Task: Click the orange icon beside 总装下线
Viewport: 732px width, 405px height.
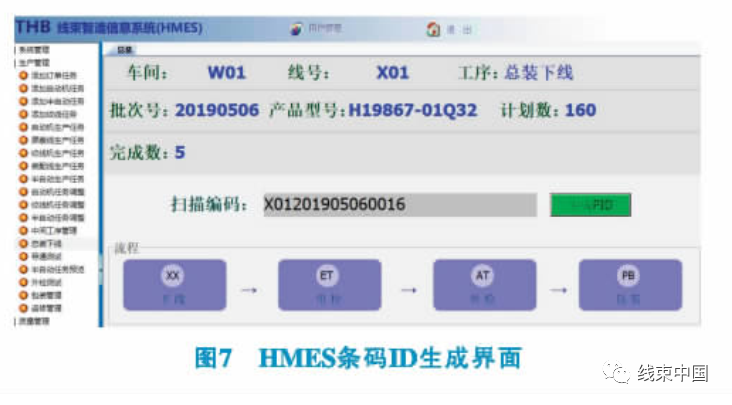Action: [24, 243]
